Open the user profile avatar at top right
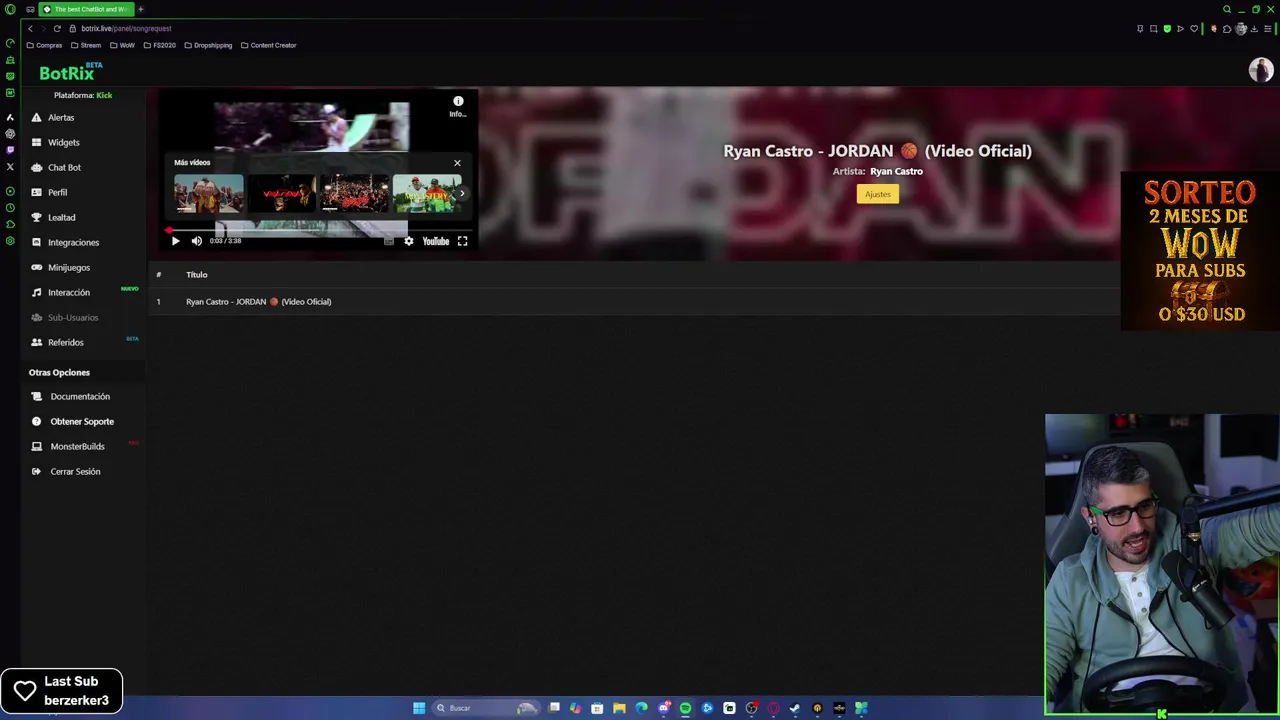Screen dimensions: 1280x720 1260,70
